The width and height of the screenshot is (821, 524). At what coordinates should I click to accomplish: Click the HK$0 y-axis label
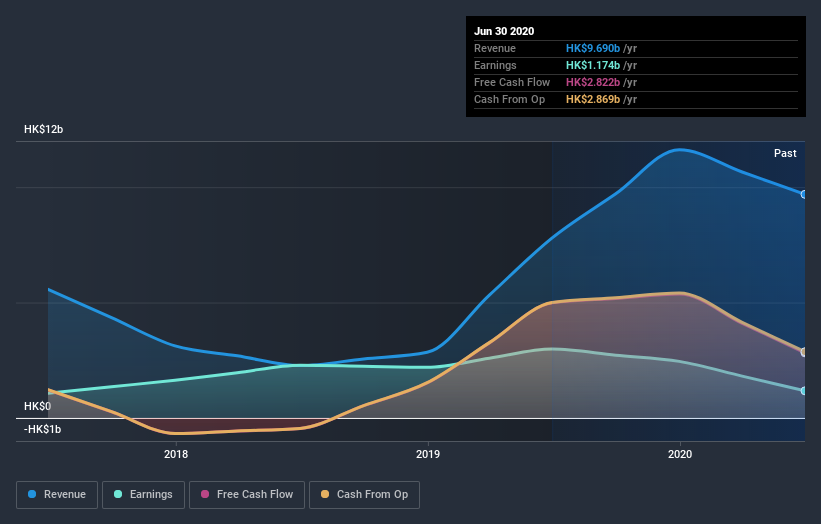[x=37, y=406]
